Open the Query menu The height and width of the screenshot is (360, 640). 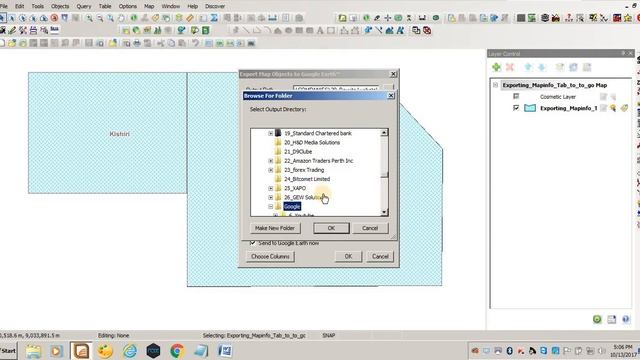click(84, 6)
